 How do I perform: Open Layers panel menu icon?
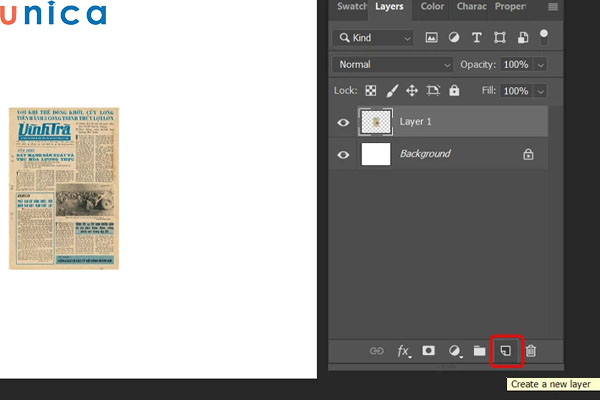[x=553, y=7]
